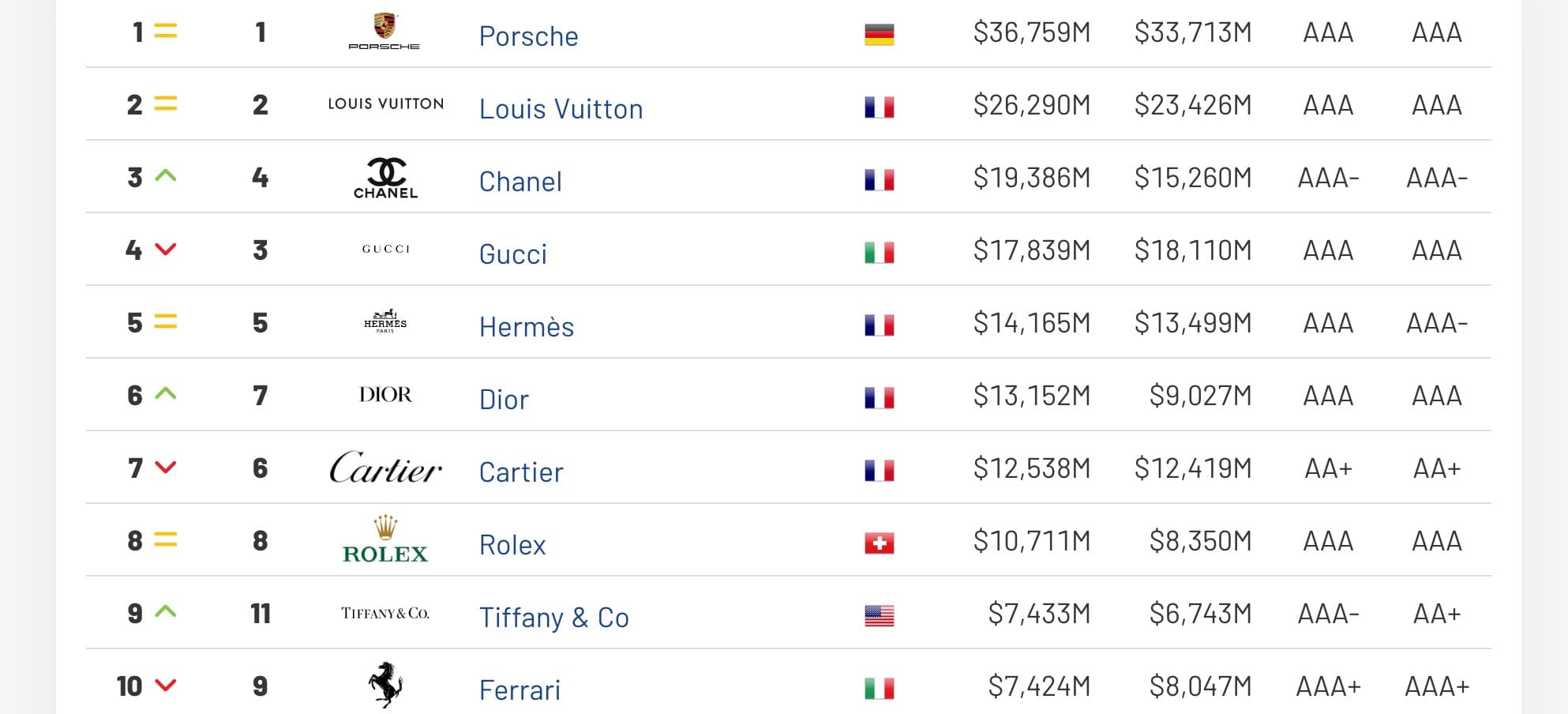This screenshot has height=714, width=1568.
Task: Click the Chanel interlocking C logo
Action: click(x=385, y=178)
